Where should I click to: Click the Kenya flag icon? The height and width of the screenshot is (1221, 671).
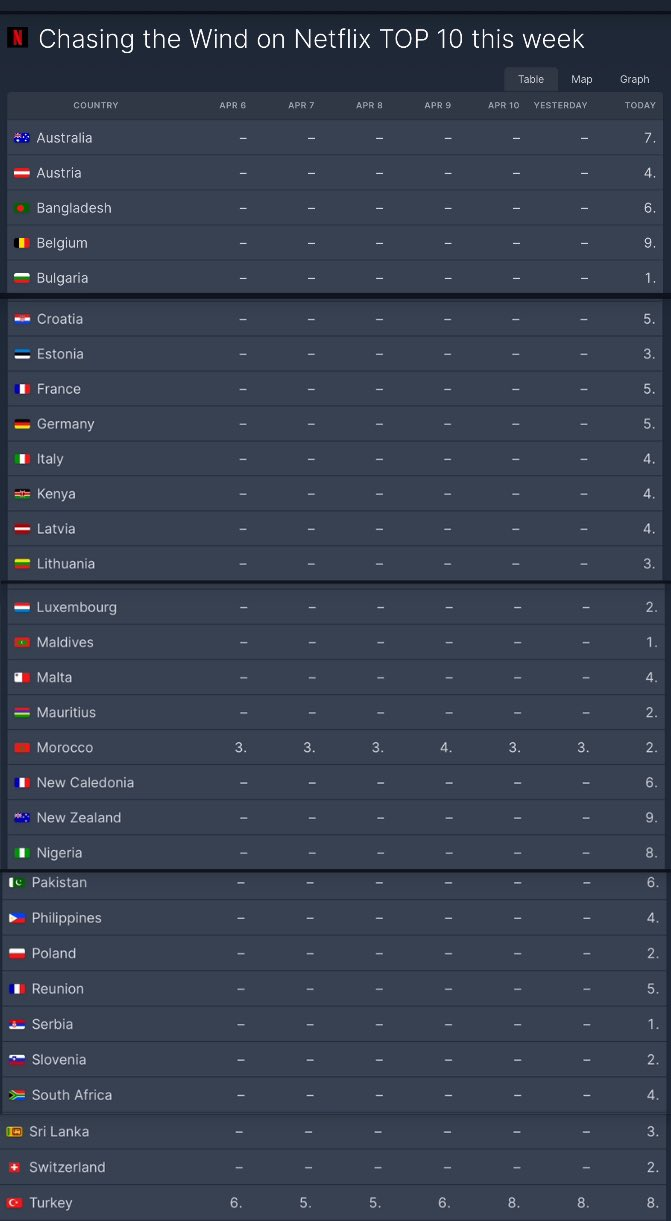22,494
